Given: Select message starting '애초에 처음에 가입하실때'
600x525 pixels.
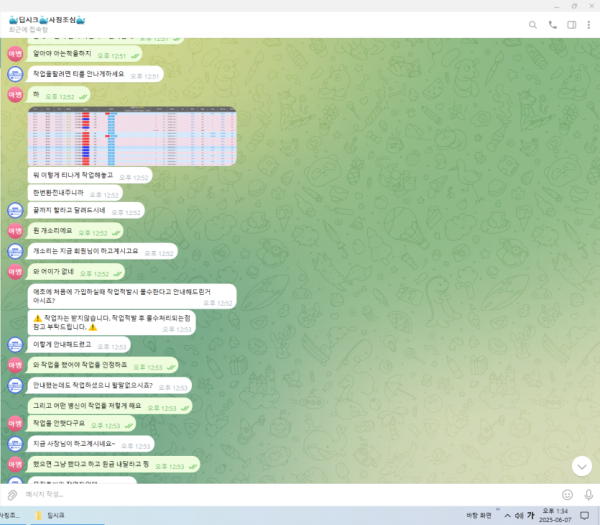Looking at the screenshot, I should 132,296.
